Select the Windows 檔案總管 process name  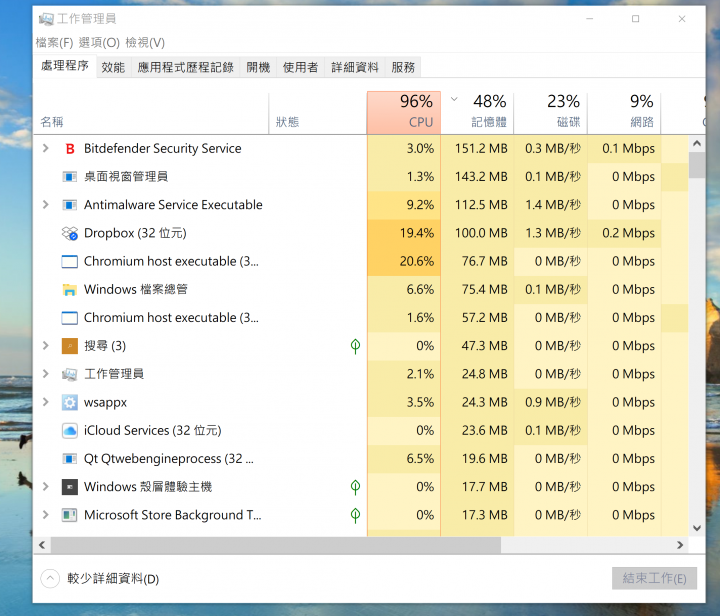pyautogui.click(x=135, y=290)
